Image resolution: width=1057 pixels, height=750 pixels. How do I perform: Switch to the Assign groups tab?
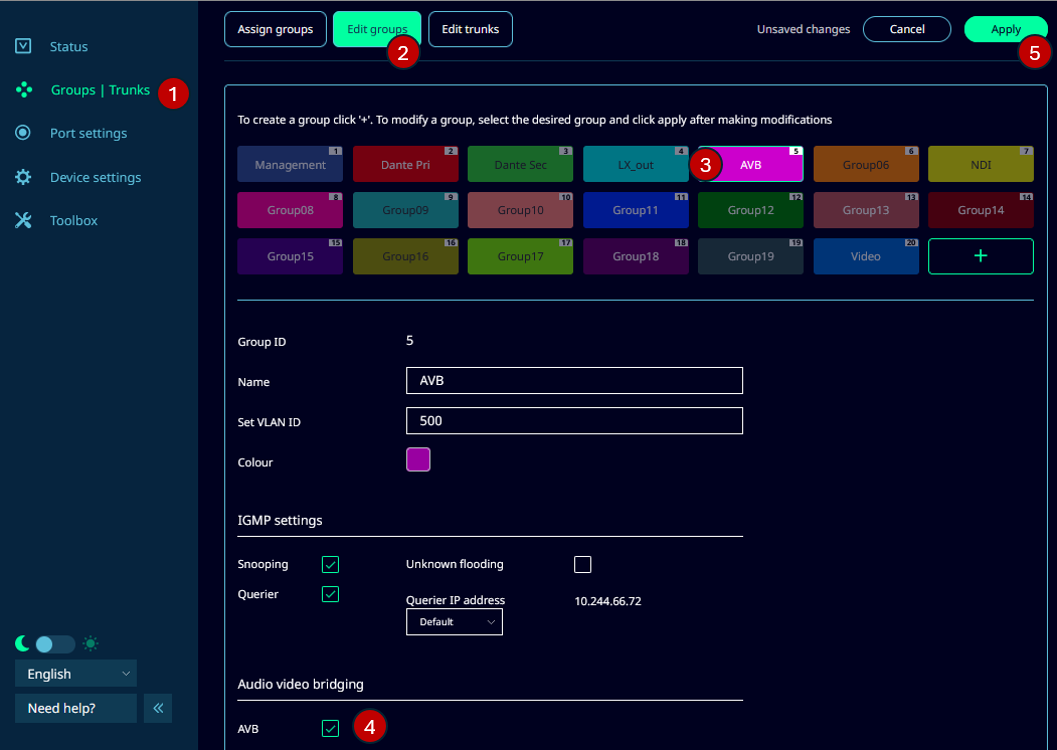(275, 30)
